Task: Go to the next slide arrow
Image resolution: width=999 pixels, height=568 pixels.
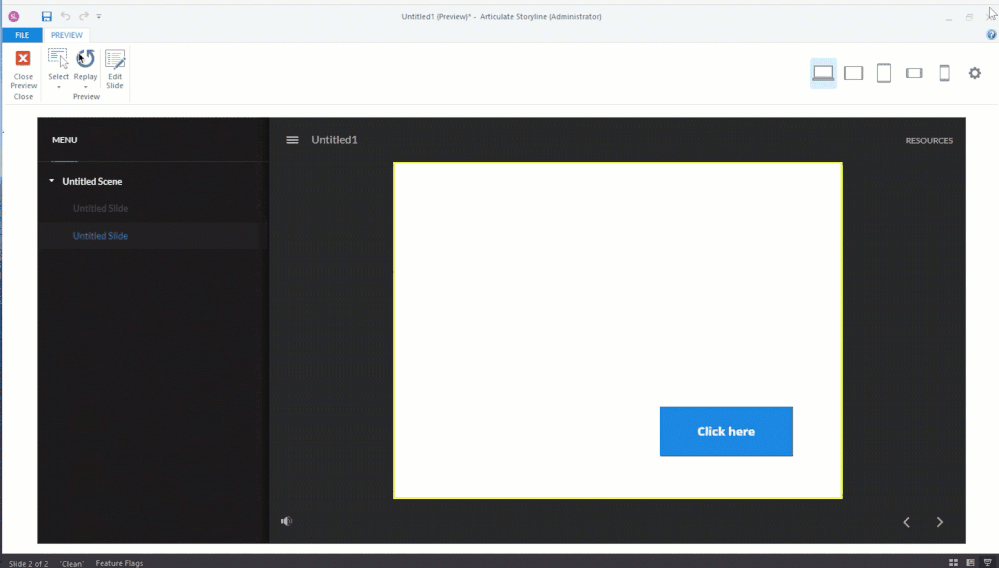Action: coord(940,522)
